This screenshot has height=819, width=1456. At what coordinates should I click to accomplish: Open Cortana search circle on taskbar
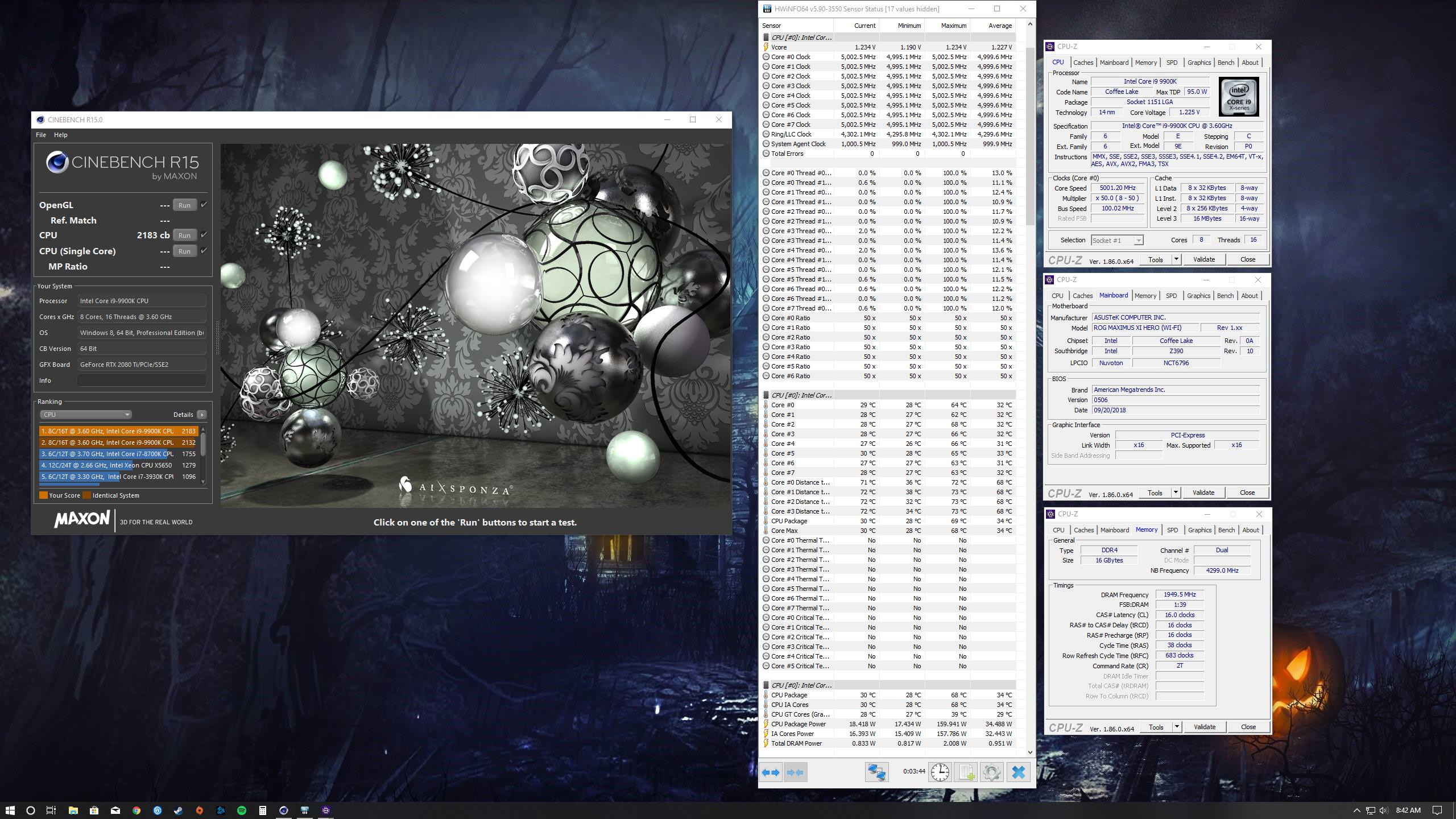pyautogui.click(x=31, y=810)
